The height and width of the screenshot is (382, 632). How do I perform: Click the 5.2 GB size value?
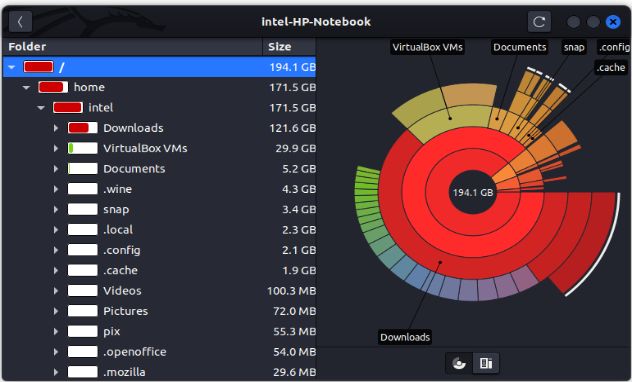(x=299, y=169)
